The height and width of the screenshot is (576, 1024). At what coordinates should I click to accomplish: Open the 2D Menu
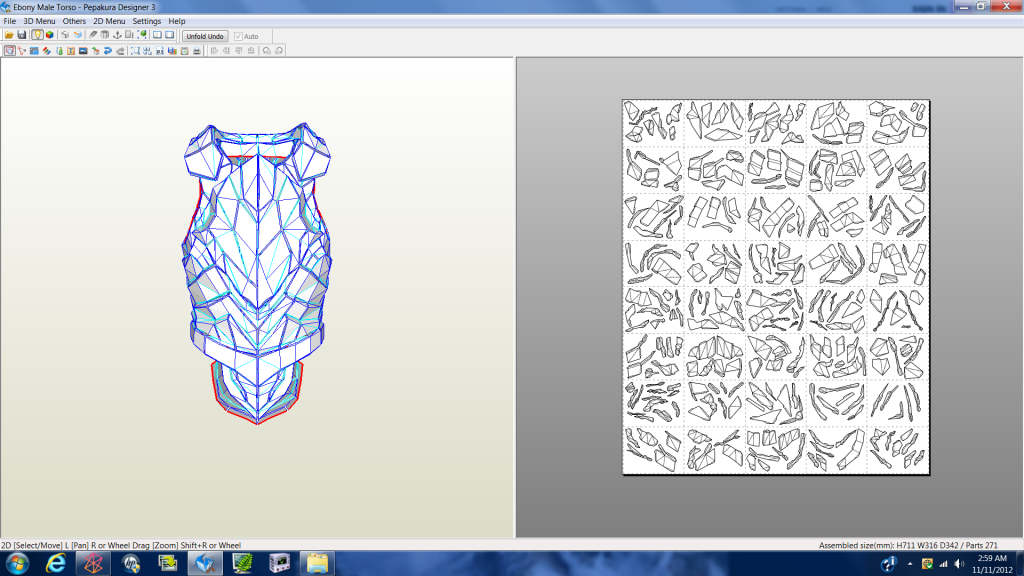[x=109, y=21]
